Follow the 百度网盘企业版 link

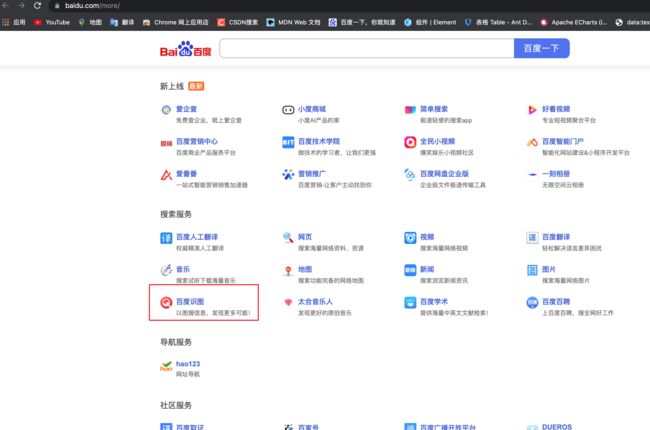pyautogui.click(x=444, y=173)
